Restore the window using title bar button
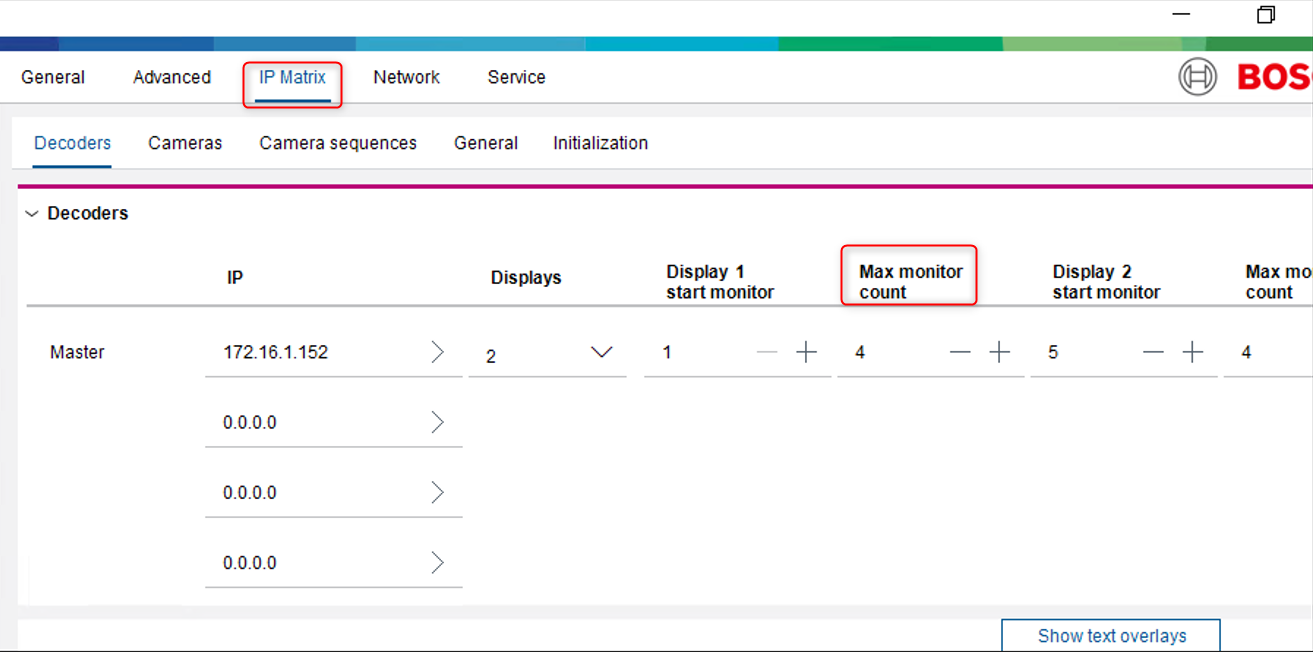This screenshot has height=652, width=1313. pos(1266,15)
